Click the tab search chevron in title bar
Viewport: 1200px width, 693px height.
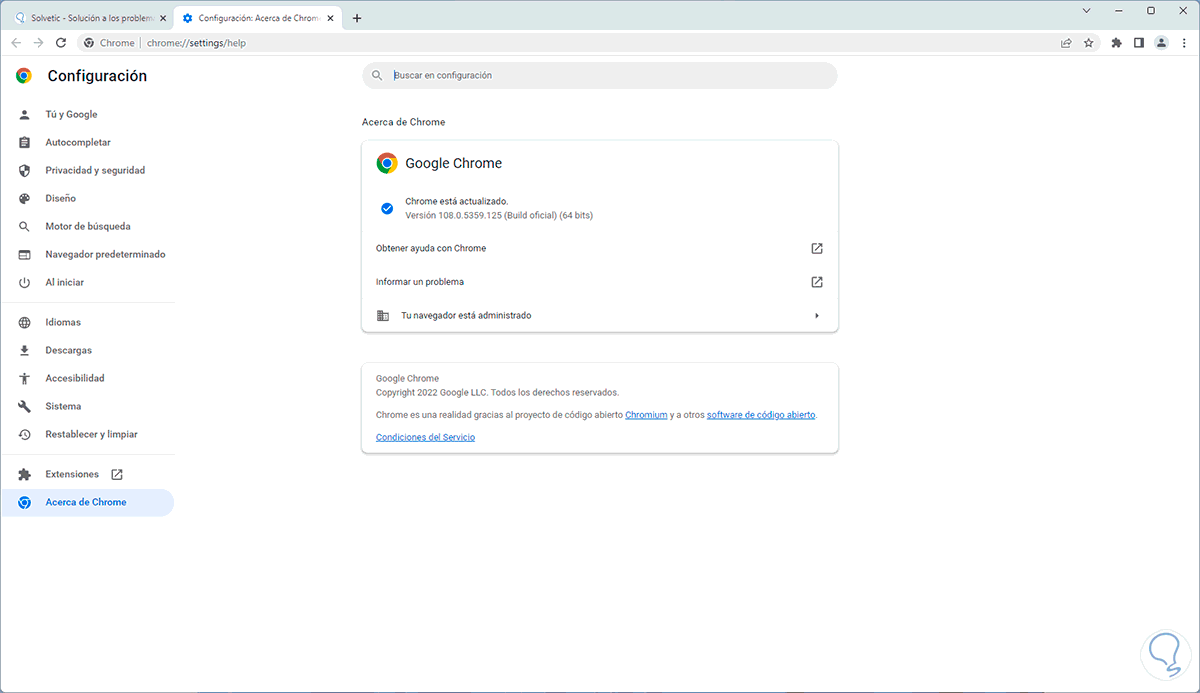[1087, 10]
